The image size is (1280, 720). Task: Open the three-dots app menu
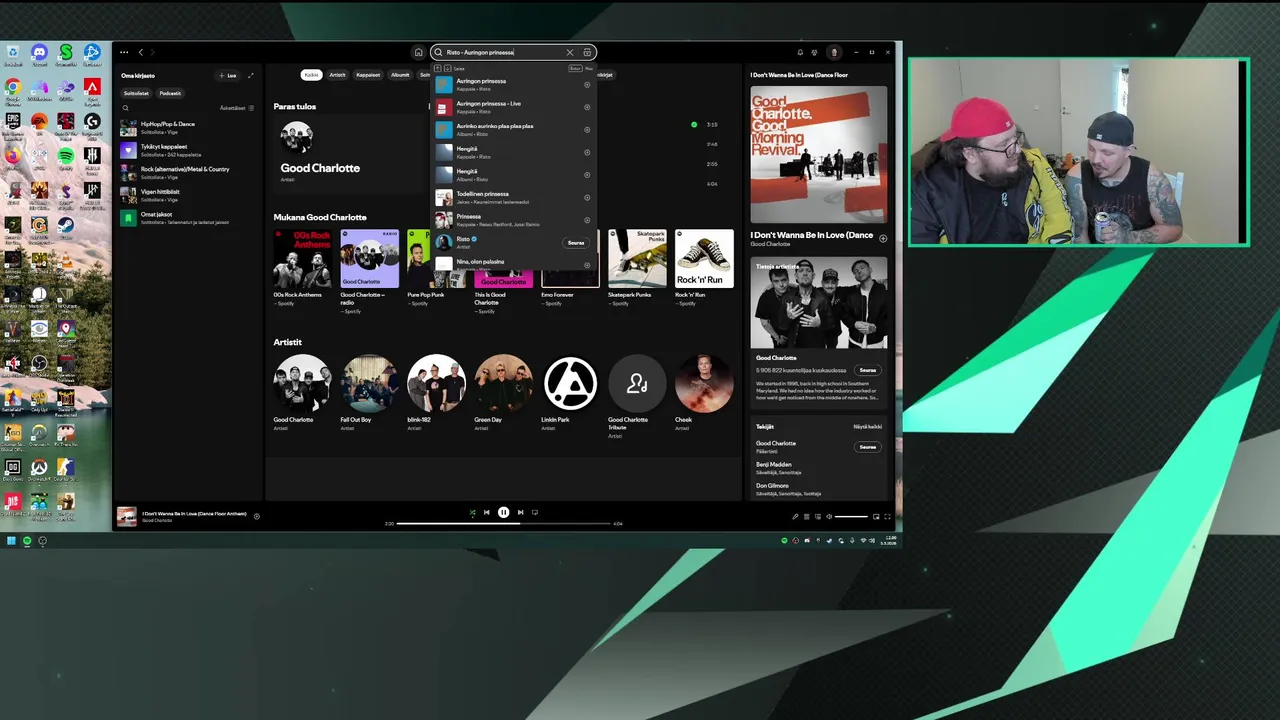124,52
